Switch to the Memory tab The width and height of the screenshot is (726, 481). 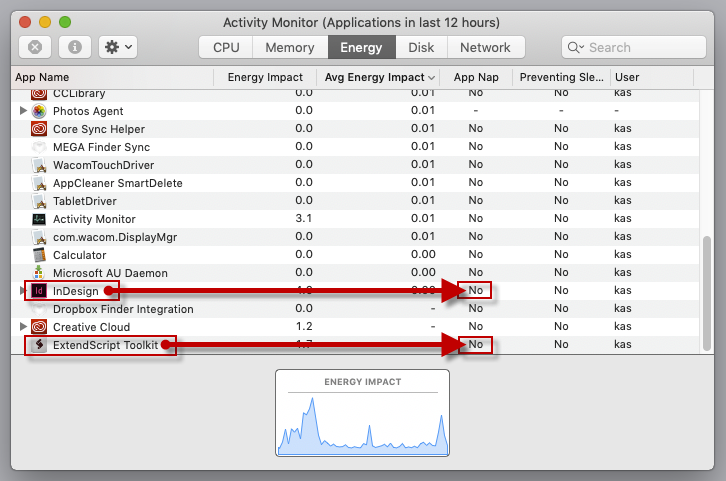[290, 47]
